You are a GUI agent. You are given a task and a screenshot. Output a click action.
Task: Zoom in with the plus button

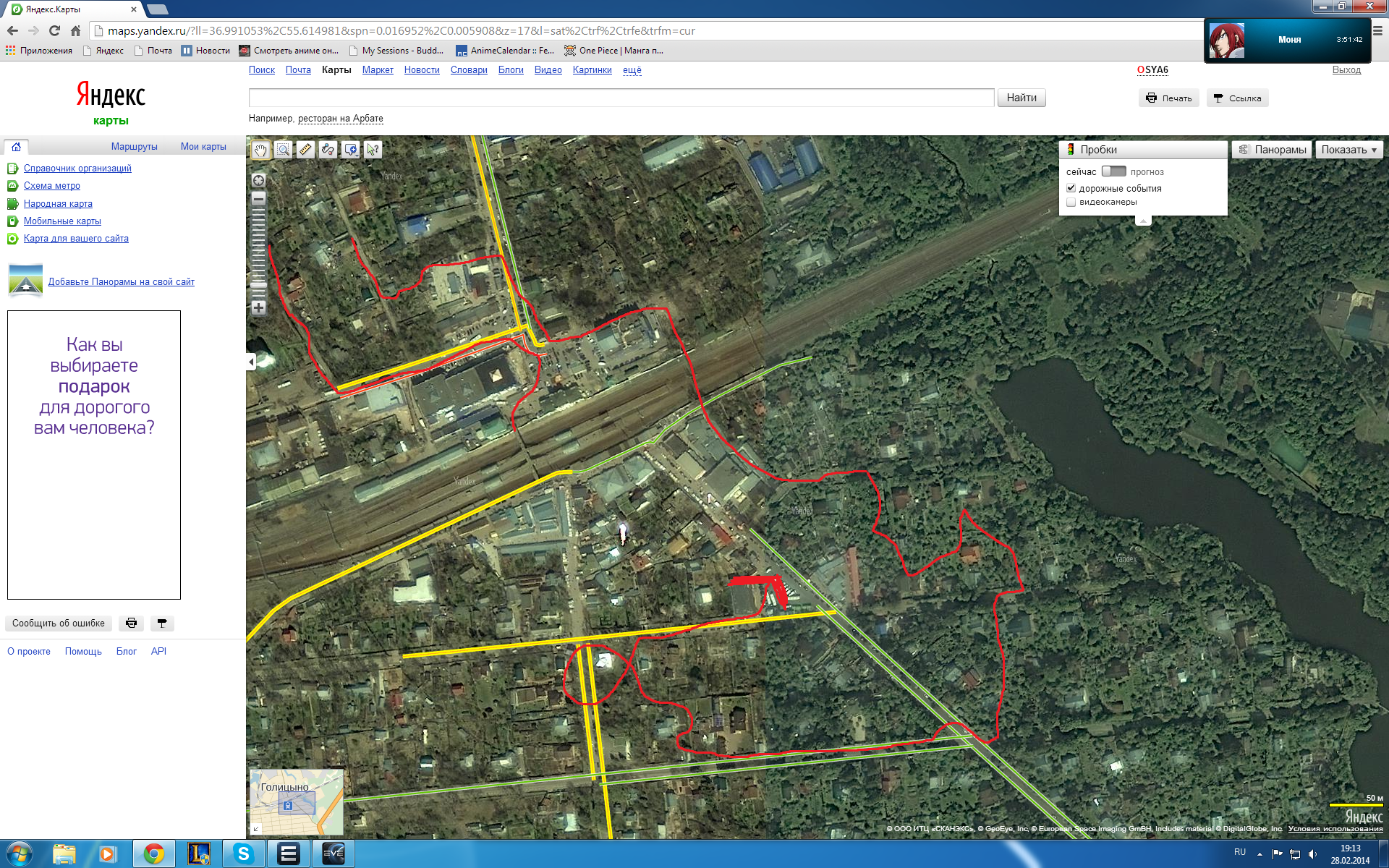[258, 307]
